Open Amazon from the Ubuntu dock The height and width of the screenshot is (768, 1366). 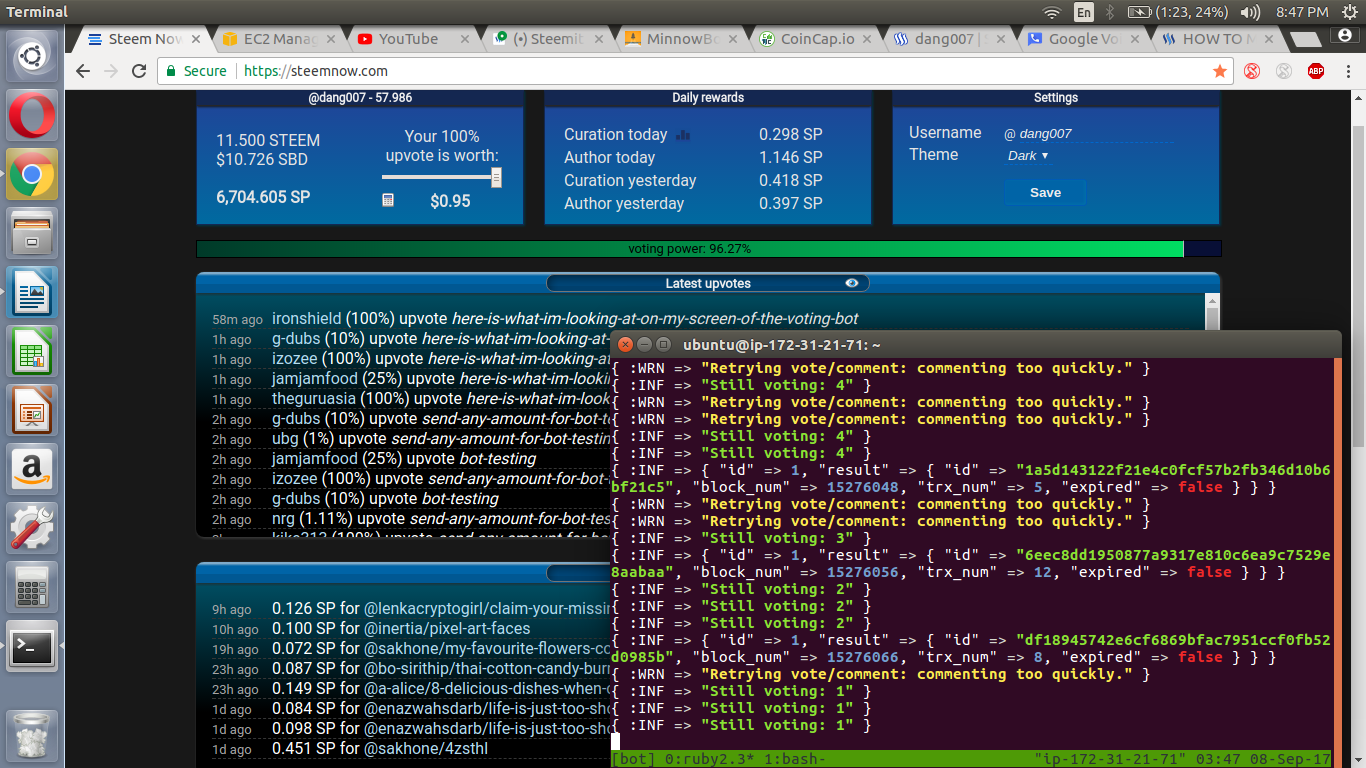click(x=31, y=470)
